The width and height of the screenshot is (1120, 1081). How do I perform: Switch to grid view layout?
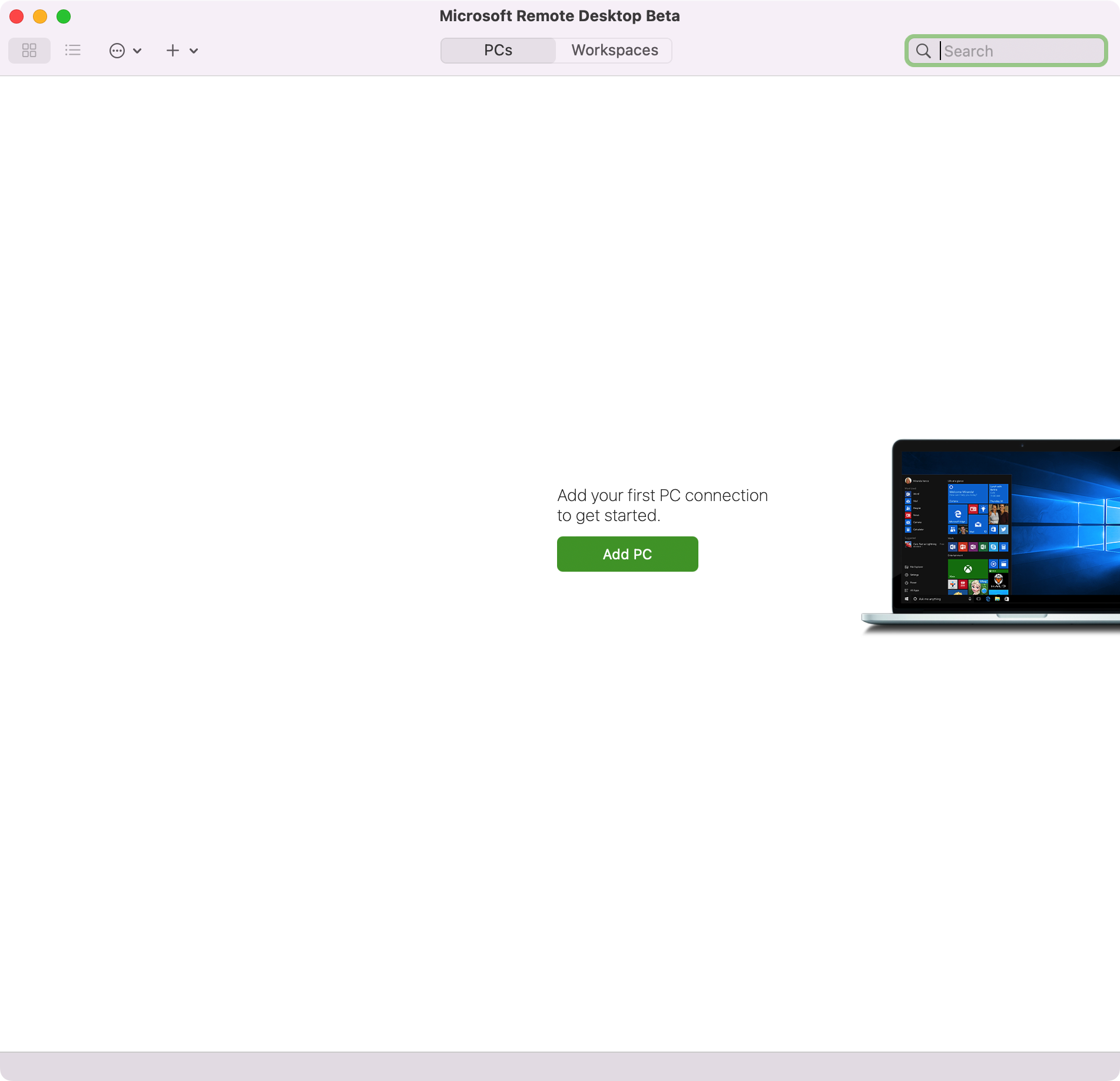[x=29, y=51]
